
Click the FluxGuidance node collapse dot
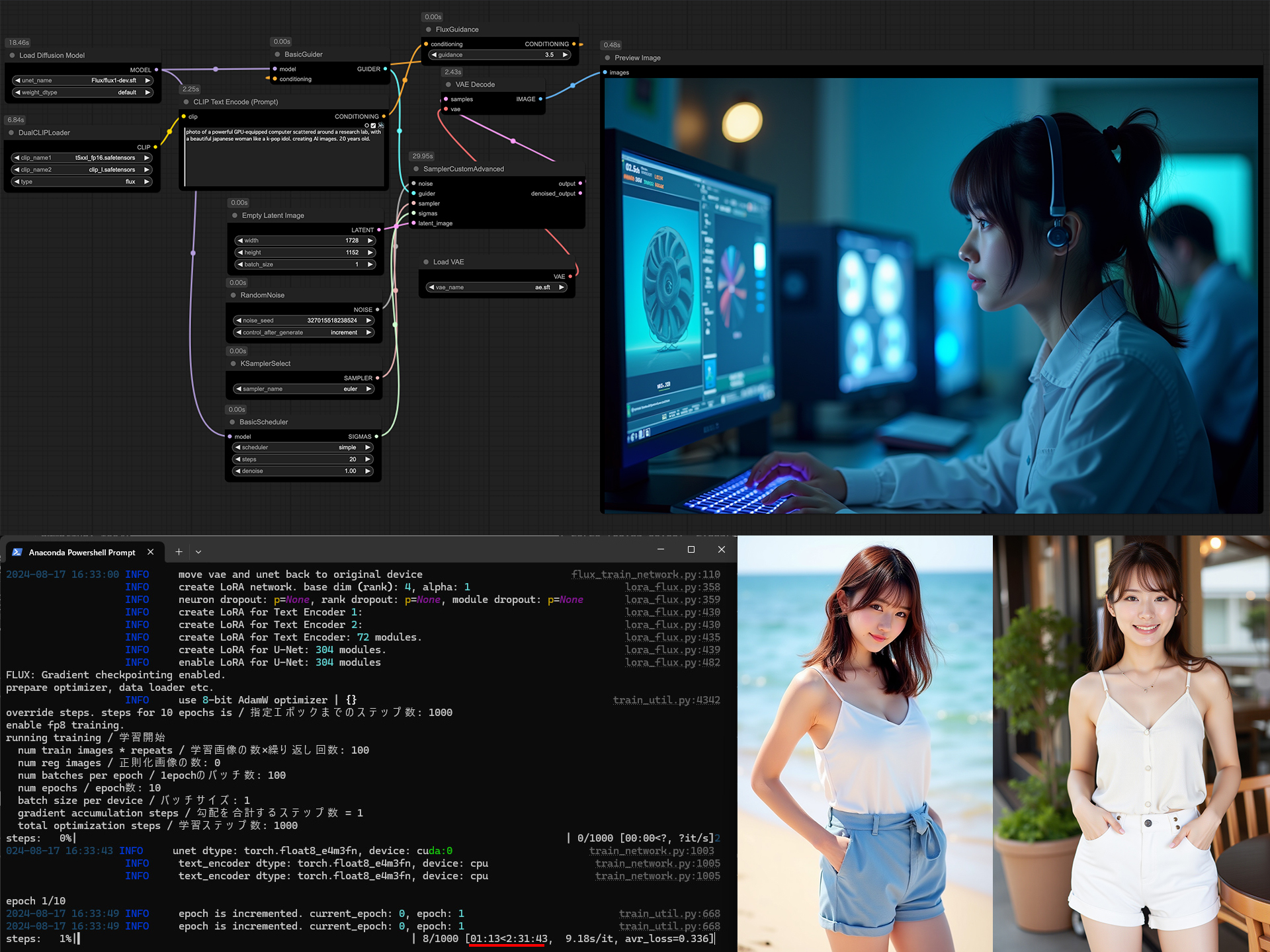click(429, 30)
